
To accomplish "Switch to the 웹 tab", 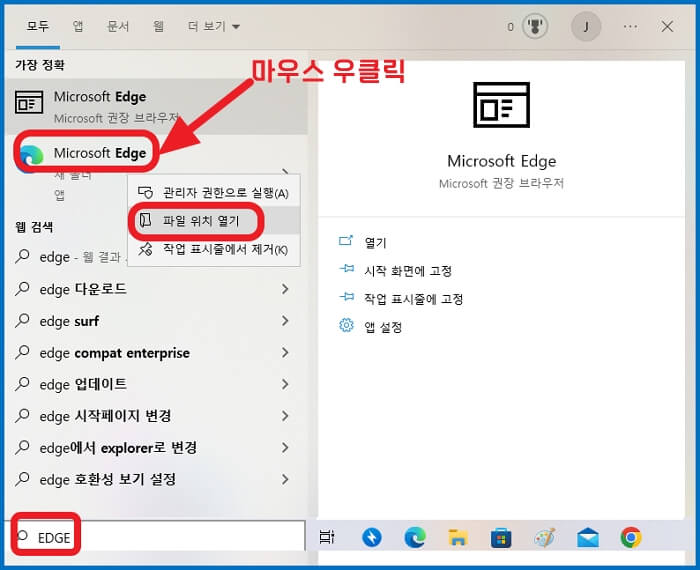I will (x=158, y=26).
